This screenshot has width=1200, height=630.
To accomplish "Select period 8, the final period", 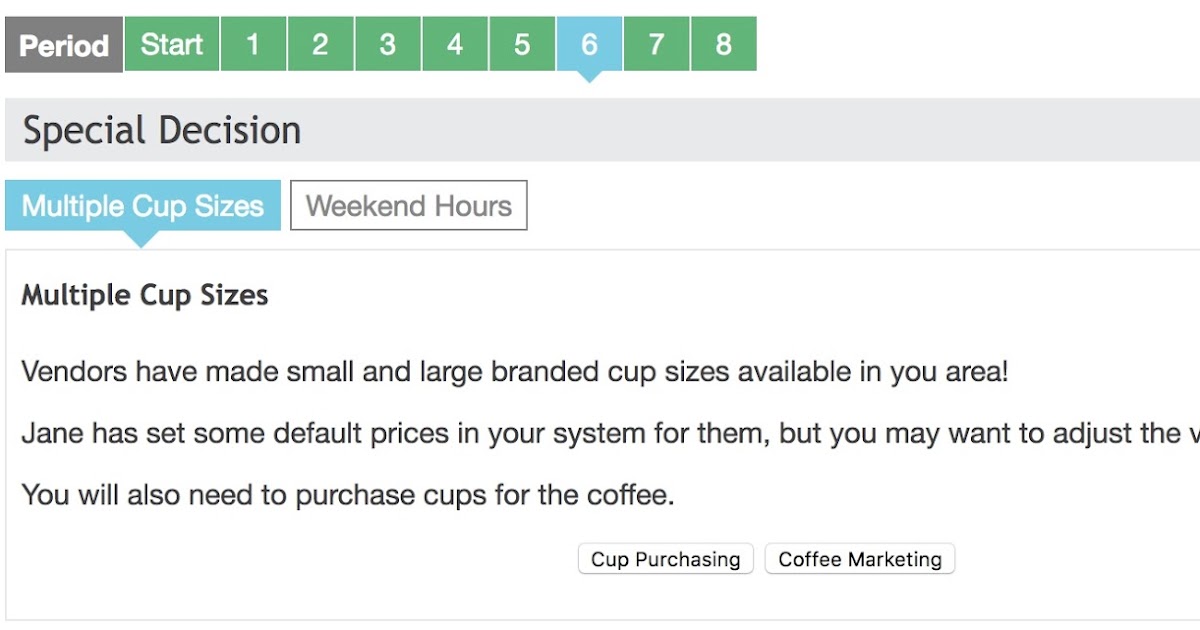I will pyautogui.click(x=724, y=44).
